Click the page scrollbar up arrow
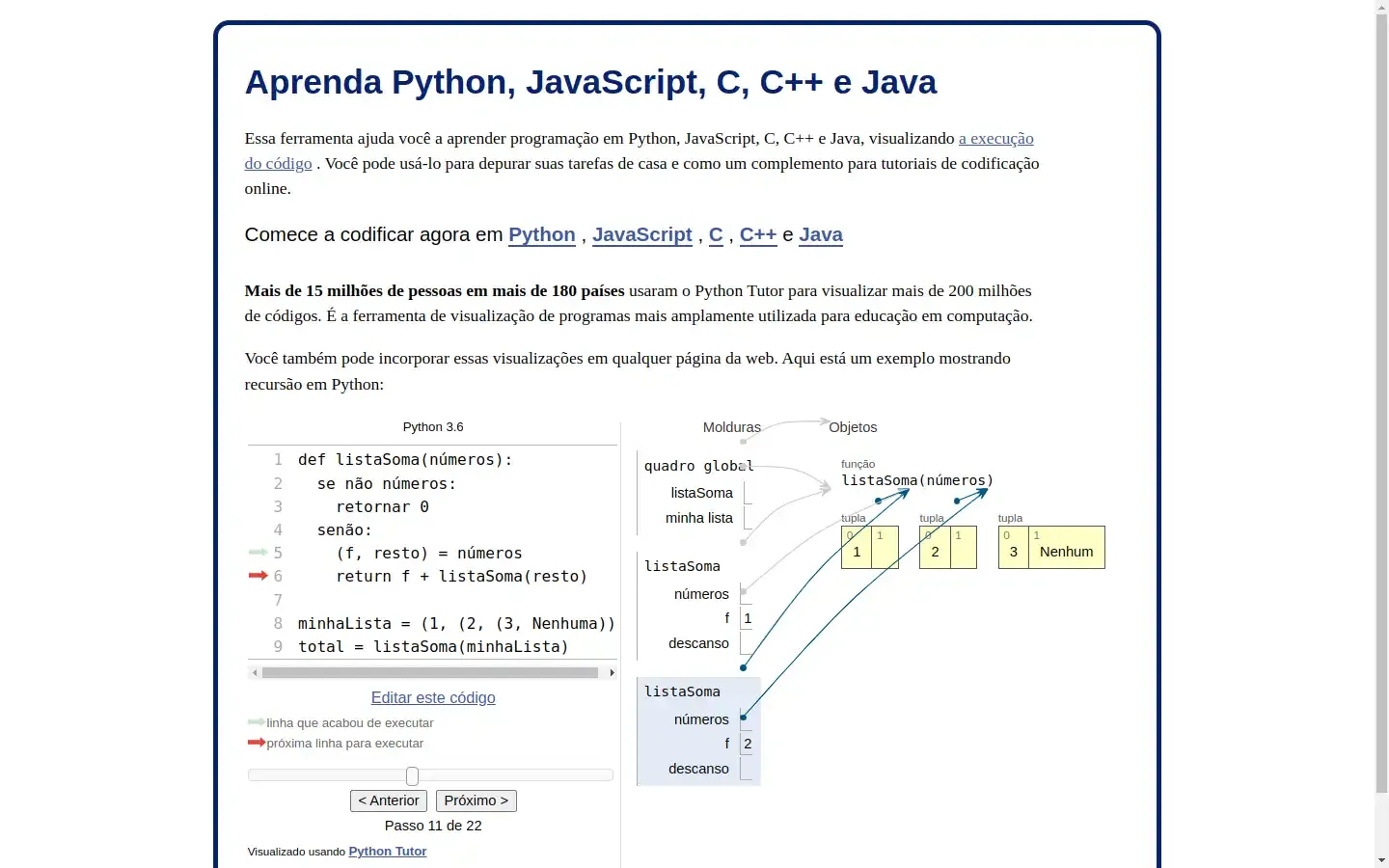The height and width of the screenshot is (868, 1389). (x=1381, y=8)
